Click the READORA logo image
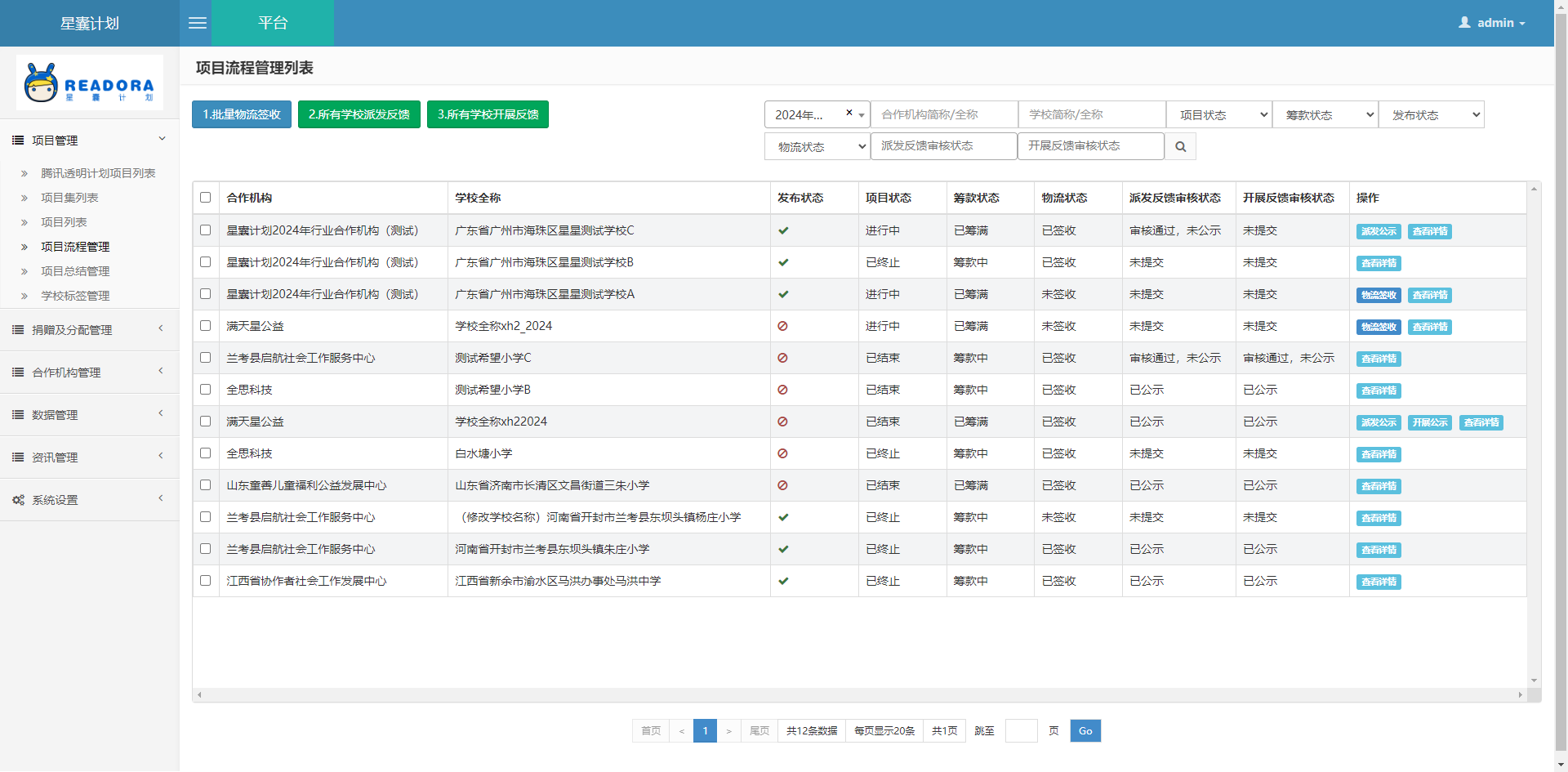Screen dimensions: 1568x772 (90, 83)
